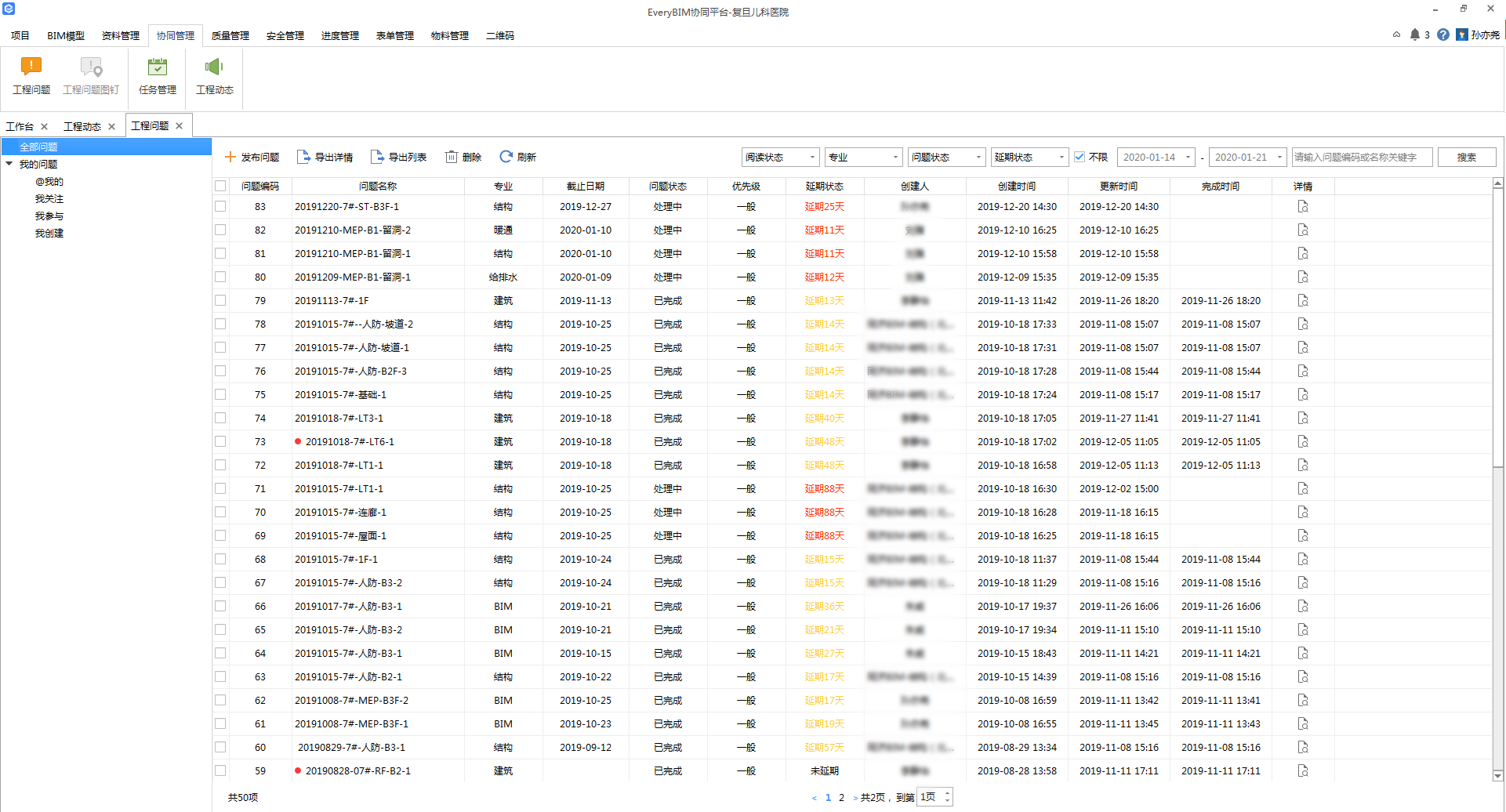
Task: Select the 进度管理 menu
Action: [340, 35]
